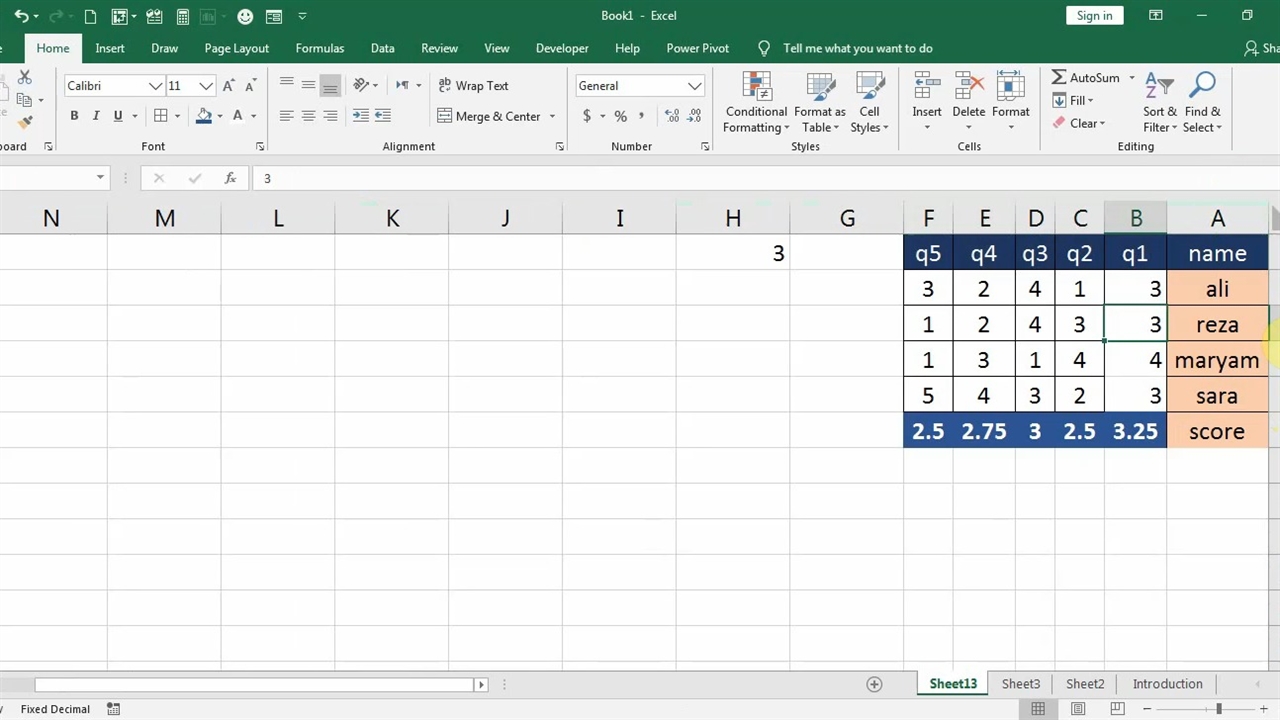Toggle Italic formatting
This screenshot has height=720, width=1280.
click(96, 116)
